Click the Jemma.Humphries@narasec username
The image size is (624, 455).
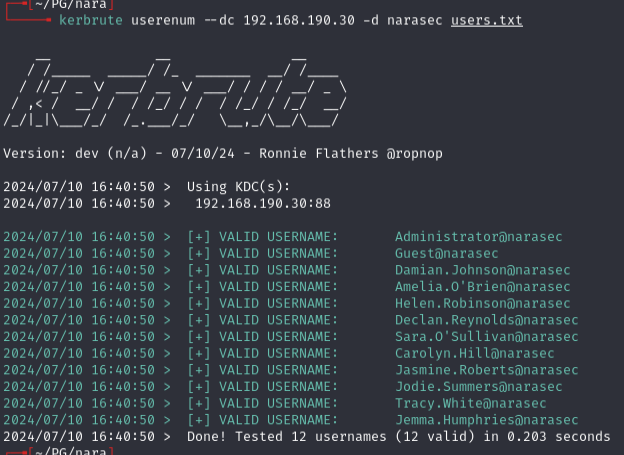tap(486, 420)
